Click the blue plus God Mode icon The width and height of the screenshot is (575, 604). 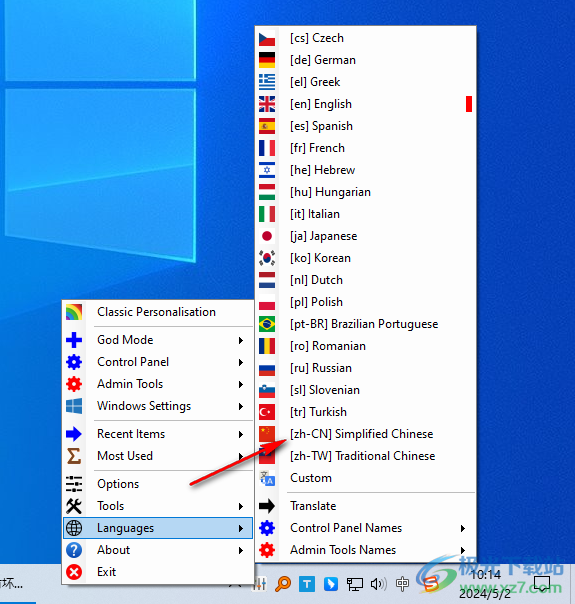click(74, 340)
